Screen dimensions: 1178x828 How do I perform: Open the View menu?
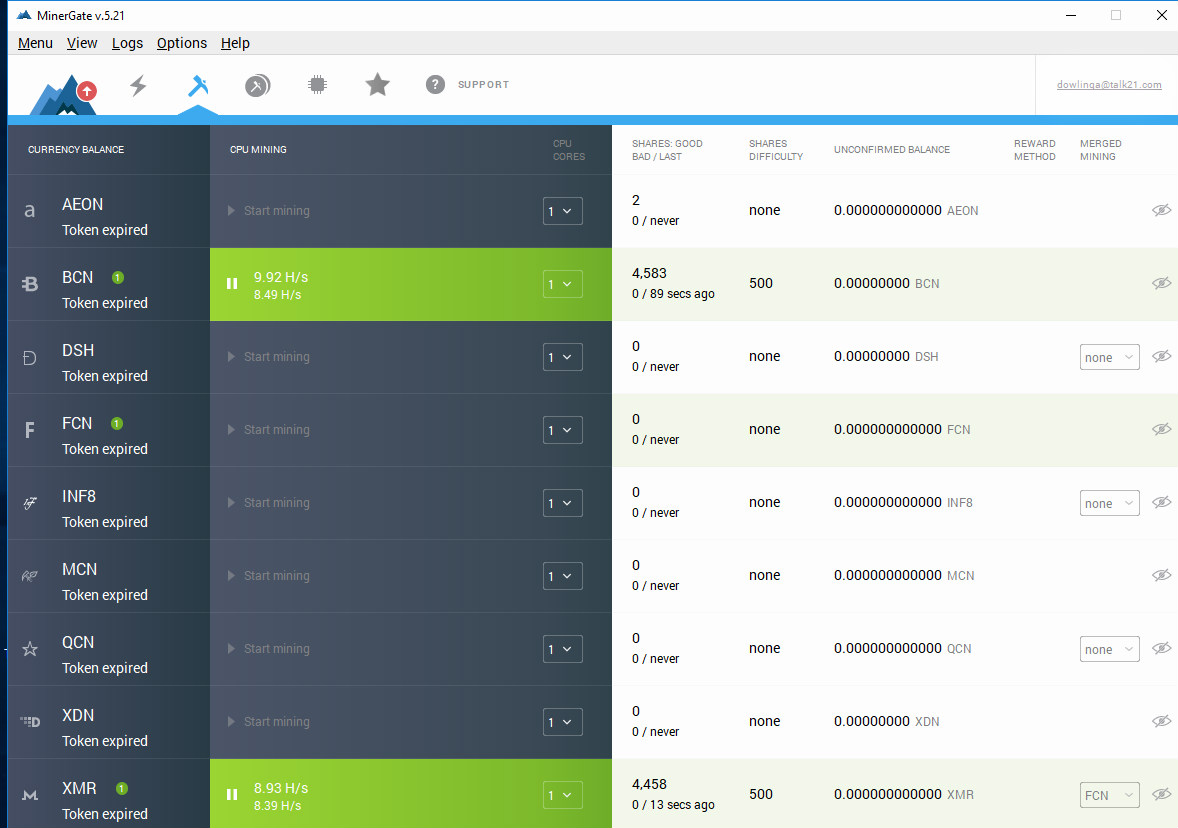tap(82, 43)
